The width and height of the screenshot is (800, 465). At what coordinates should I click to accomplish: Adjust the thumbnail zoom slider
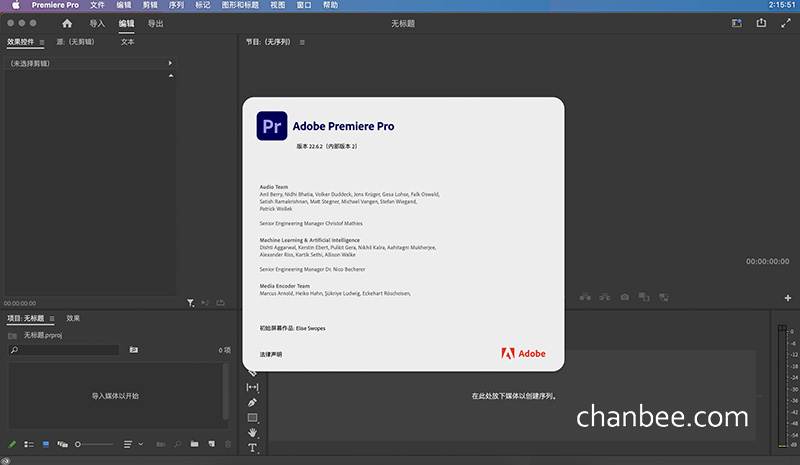(x=94, y=444)
